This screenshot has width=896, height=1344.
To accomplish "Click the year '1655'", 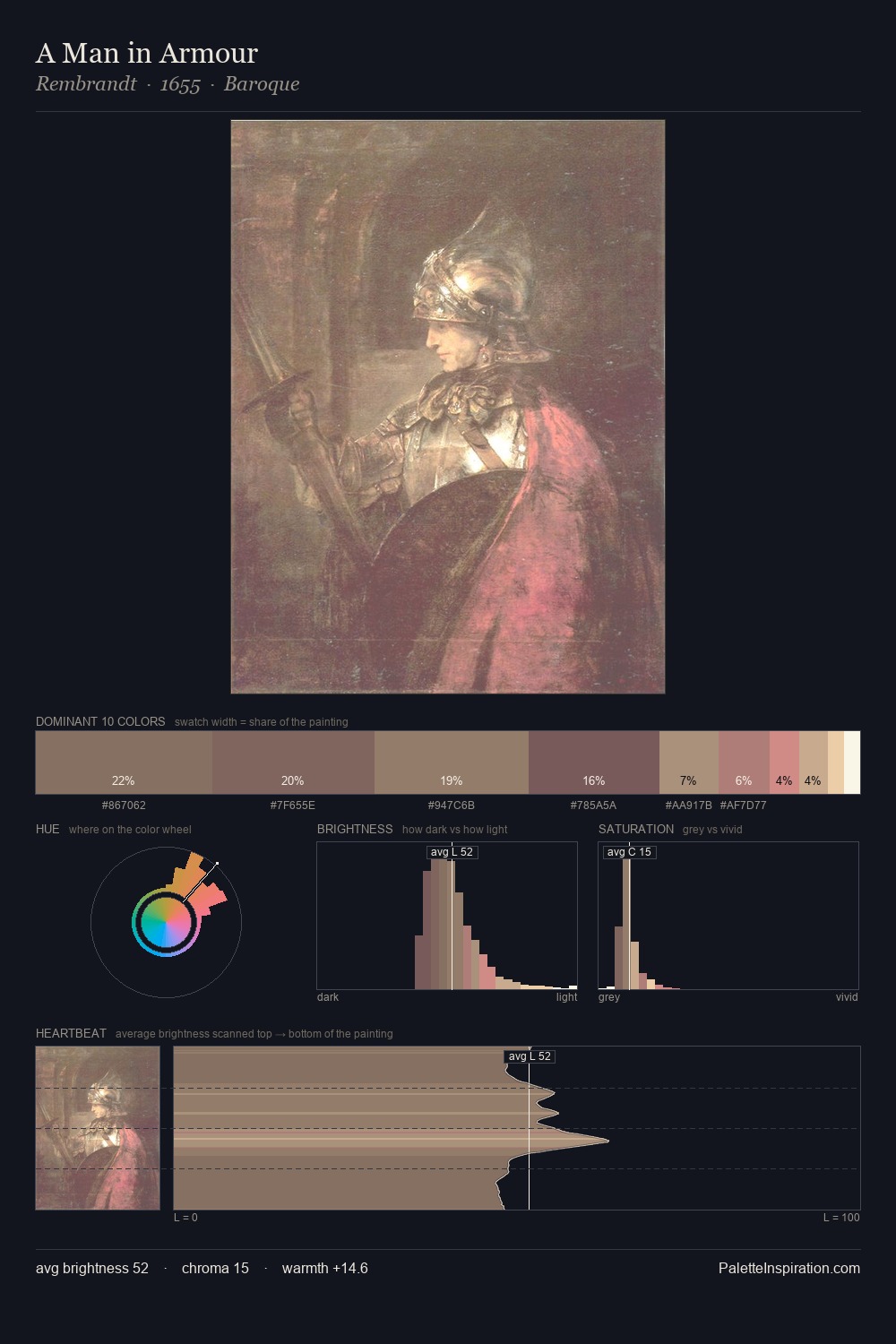I will (x=180, y=84).
